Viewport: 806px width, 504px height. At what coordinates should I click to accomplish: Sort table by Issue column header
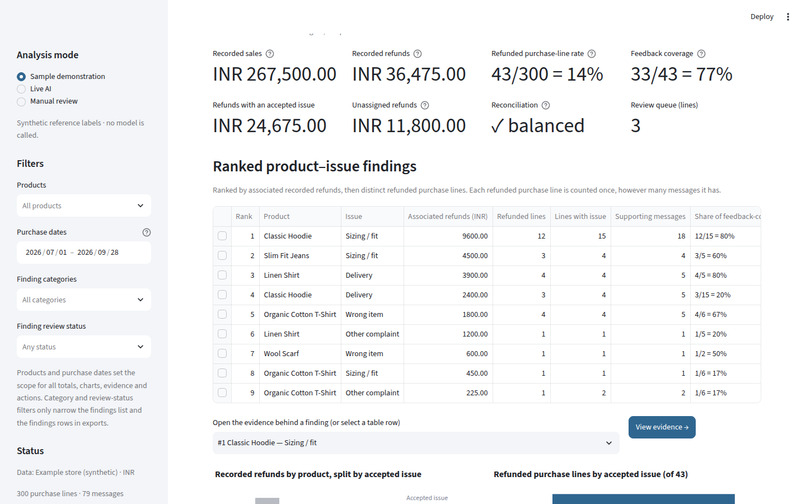click(x=372, y=217)
